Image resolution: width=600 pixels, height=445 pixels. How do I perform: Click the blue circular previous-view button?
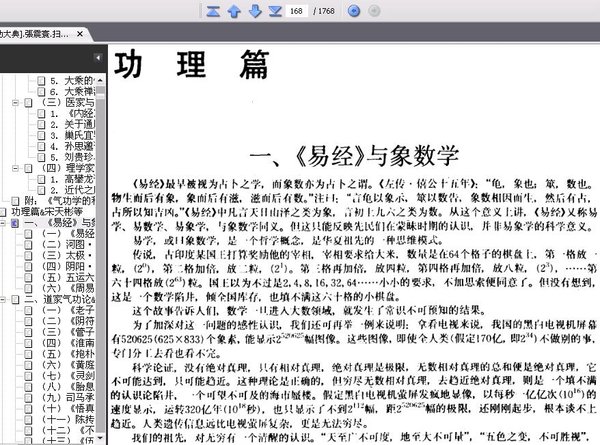point(354,11)
